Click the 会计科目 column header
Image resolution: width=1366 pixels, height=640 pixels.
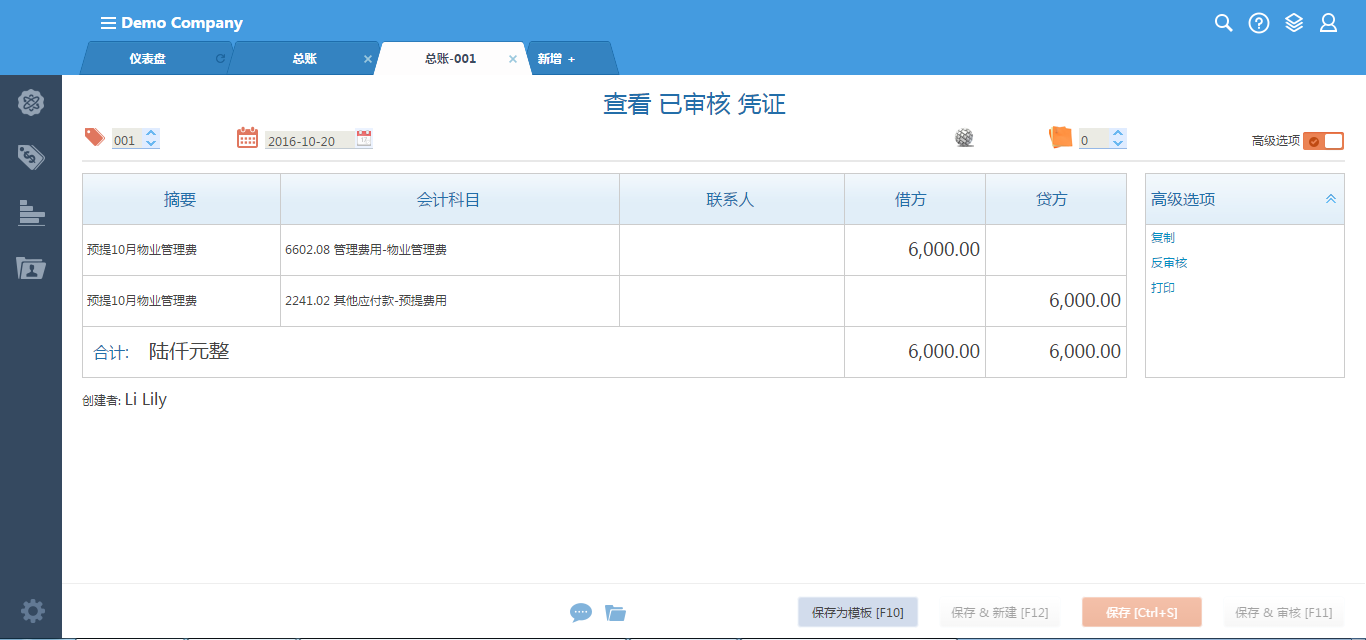pos(450,199)
